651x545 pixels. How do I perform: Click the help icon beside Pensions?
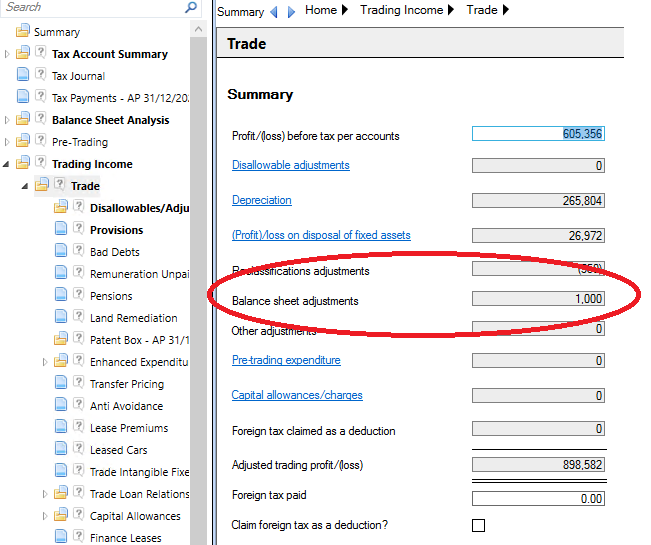pyautogui.click(x=78, y=294)
